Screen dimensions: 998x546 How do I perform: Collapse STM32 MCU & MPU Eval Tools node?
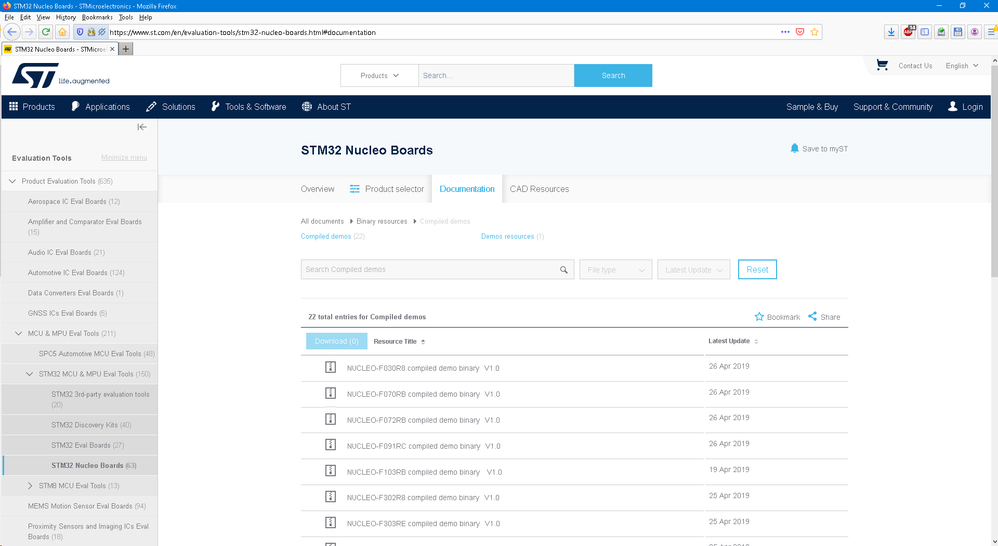point(29,374)
